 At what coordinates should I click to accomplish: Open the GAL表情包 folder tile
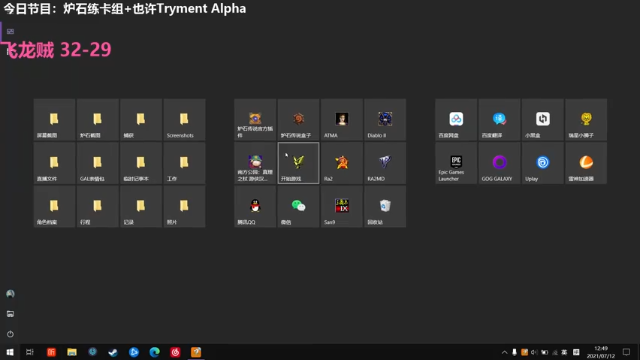click(x=98, y=163)
